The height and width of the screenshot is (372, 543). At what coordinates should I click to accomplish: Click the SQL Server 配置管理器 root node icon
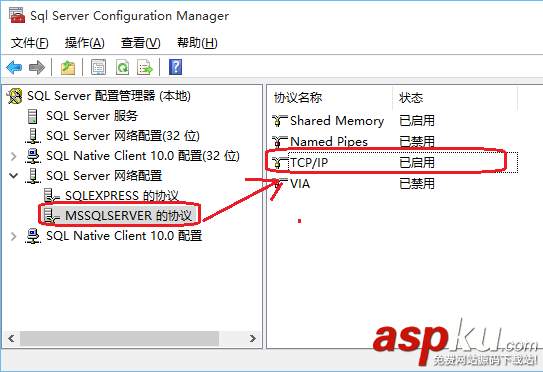(x=15, y=96)
